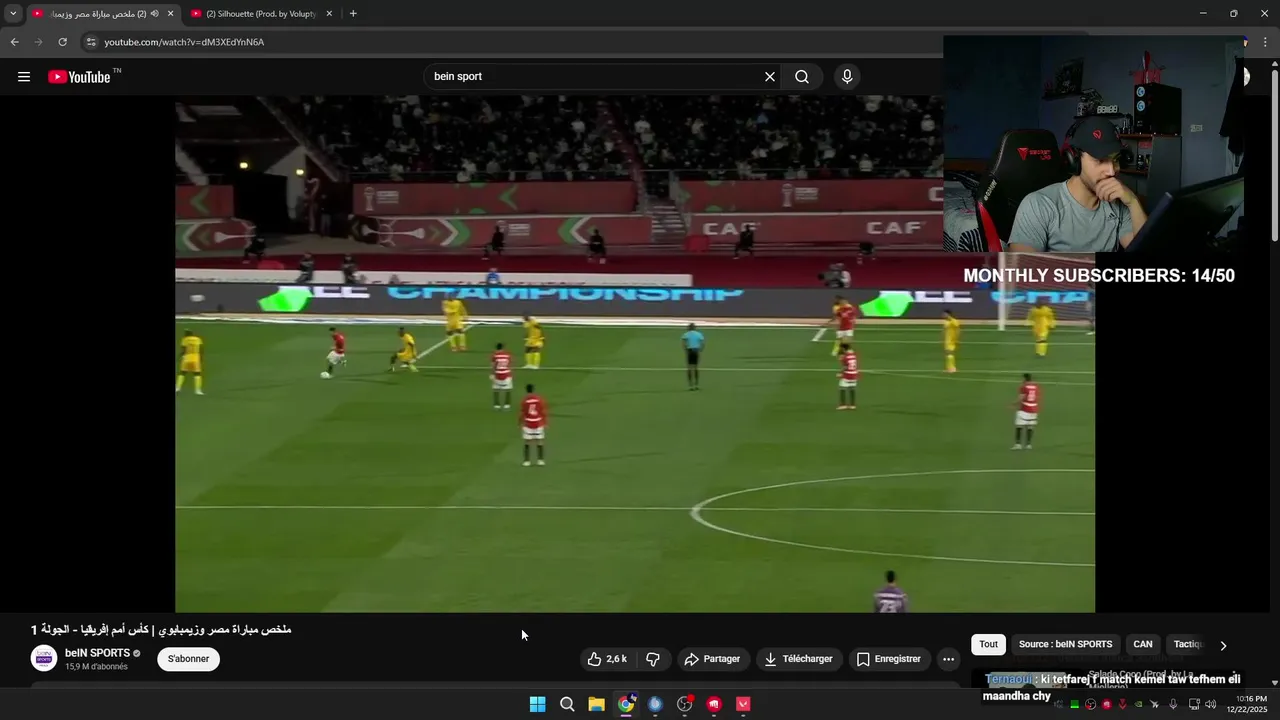View site information icon in address bar

pos(90,42)
